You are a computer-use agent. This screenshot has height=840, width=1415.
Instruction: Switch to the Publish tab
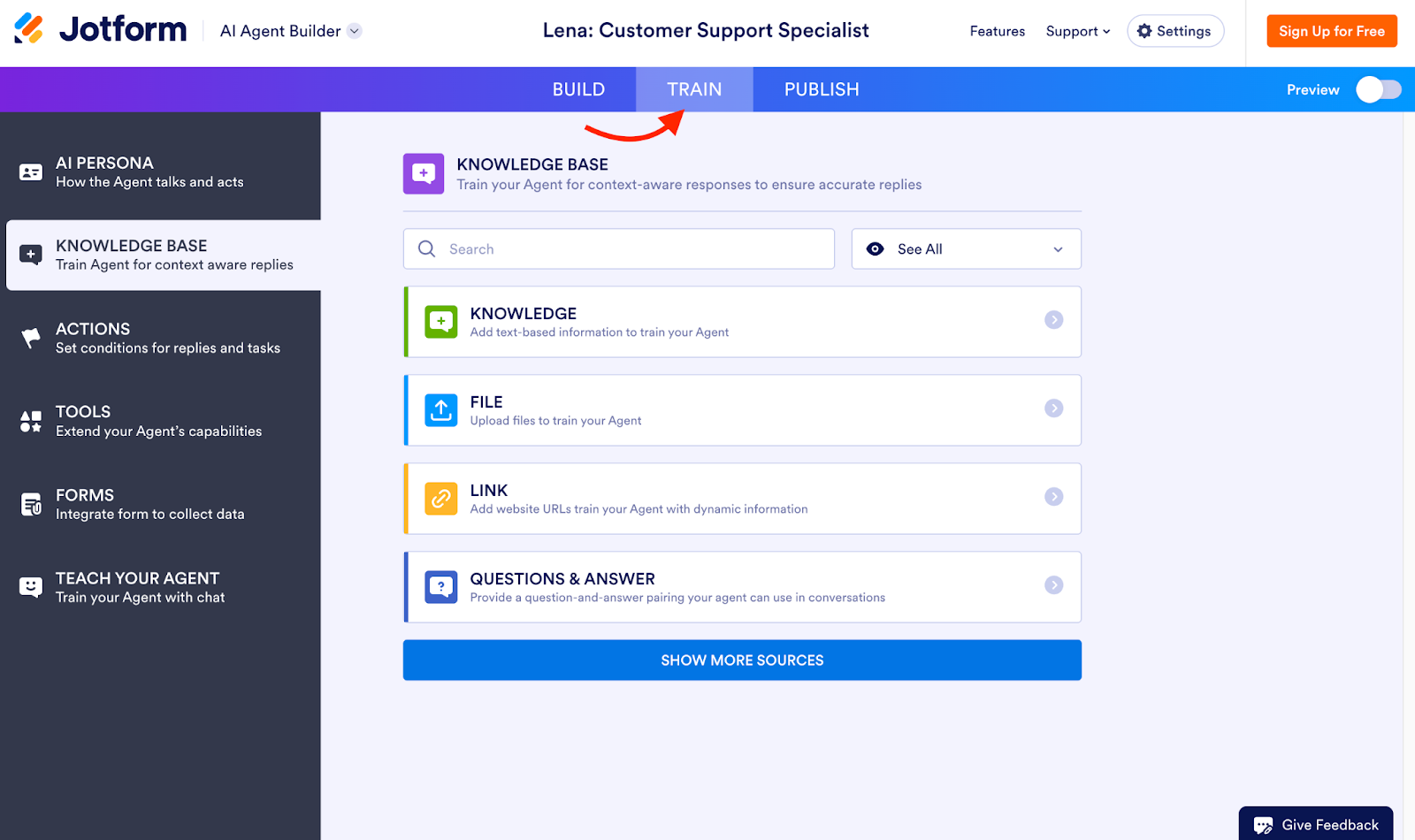pos(821,88)
